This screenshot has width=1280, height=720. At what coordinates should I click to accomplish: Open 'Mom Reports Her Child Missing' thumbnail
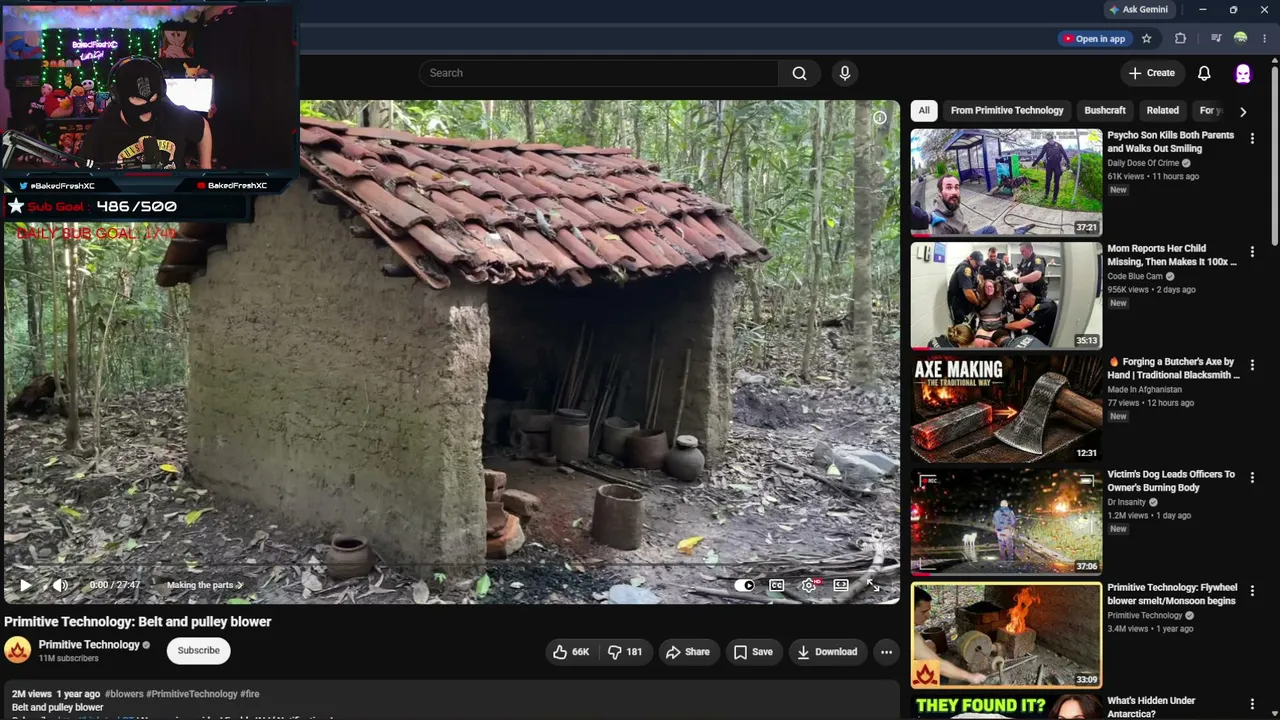pyautogui.click(x=1006, y=295)
